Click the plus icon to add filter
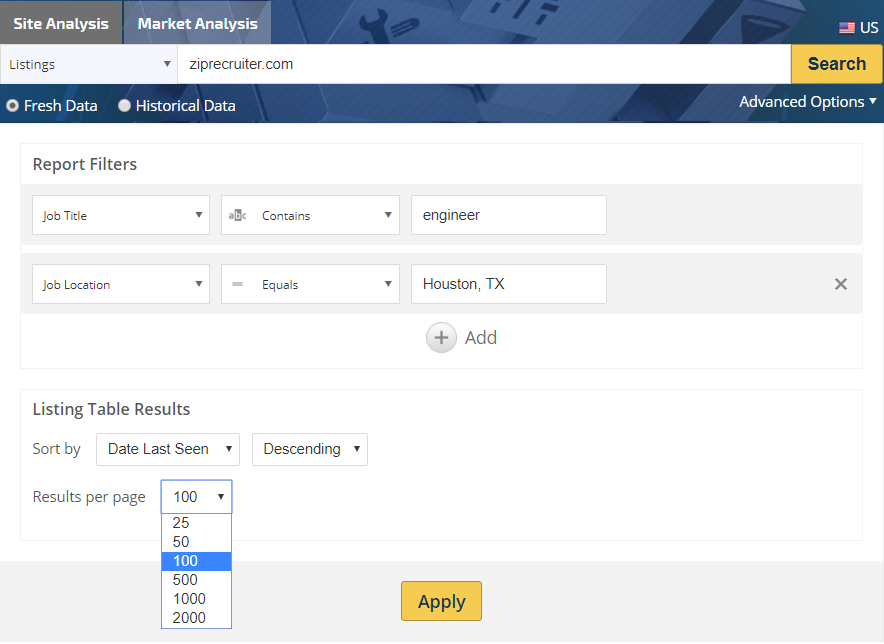Viewport: 884px width, 644px height. 442,338
